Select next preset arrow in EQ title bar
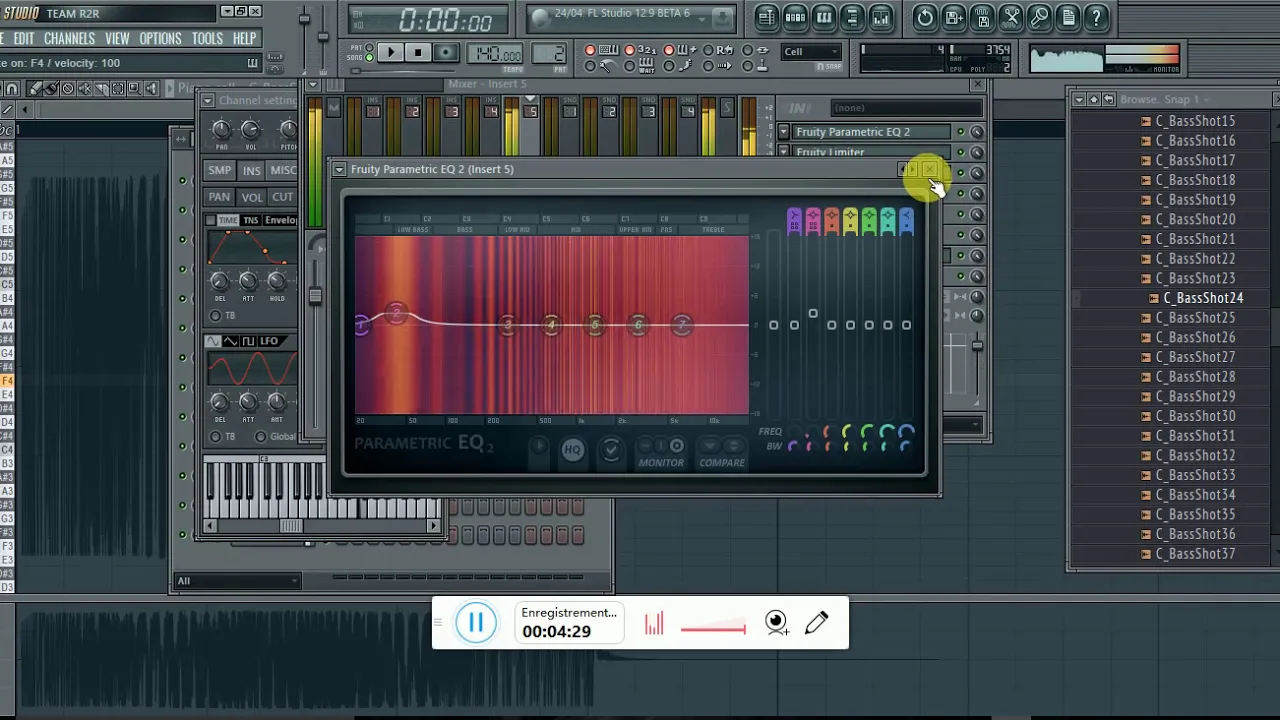 pos(912,168)
